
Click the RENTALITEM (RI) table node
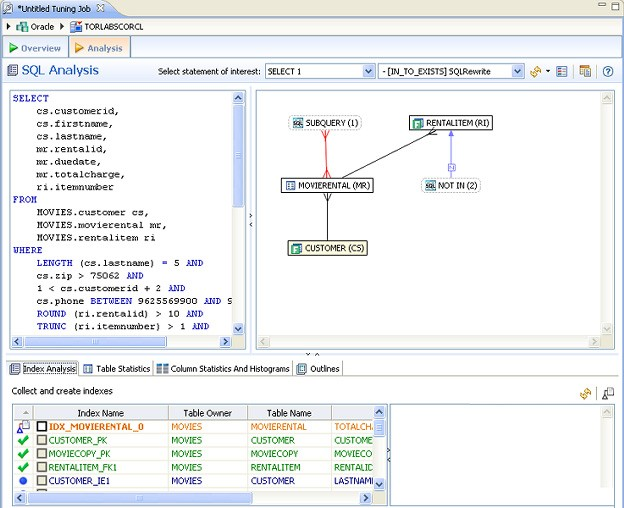[x=451, y=123]
